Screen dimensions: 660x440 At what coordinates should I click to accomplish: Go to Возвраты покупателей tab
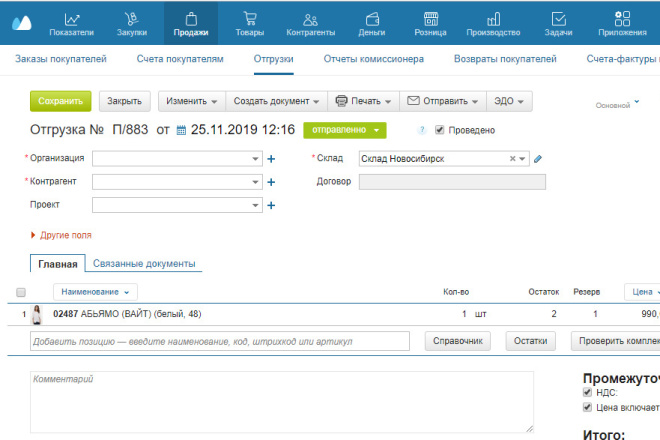(505, 59)
